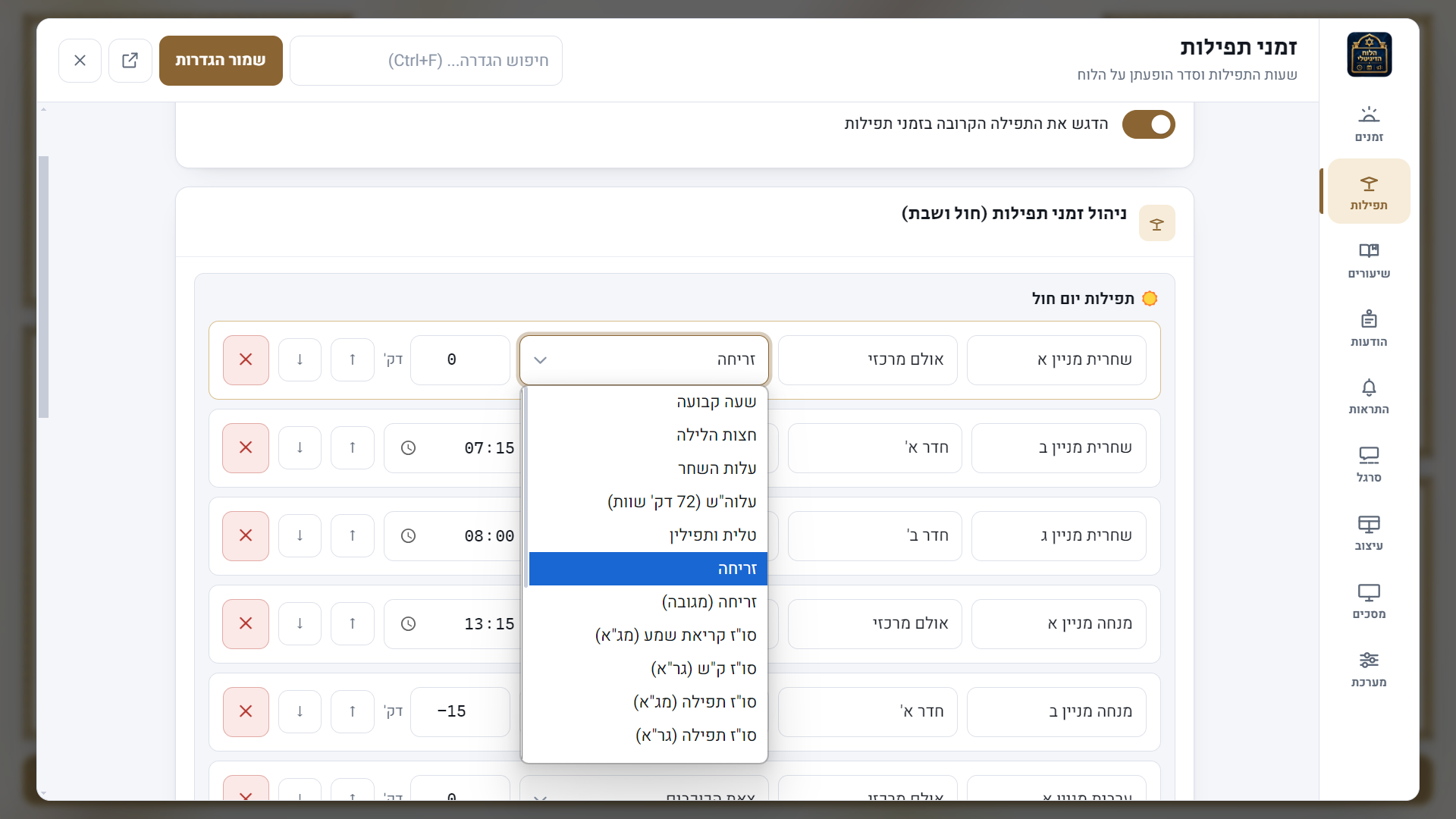Choose טלית ותפילין from the list

click(648, 535)
